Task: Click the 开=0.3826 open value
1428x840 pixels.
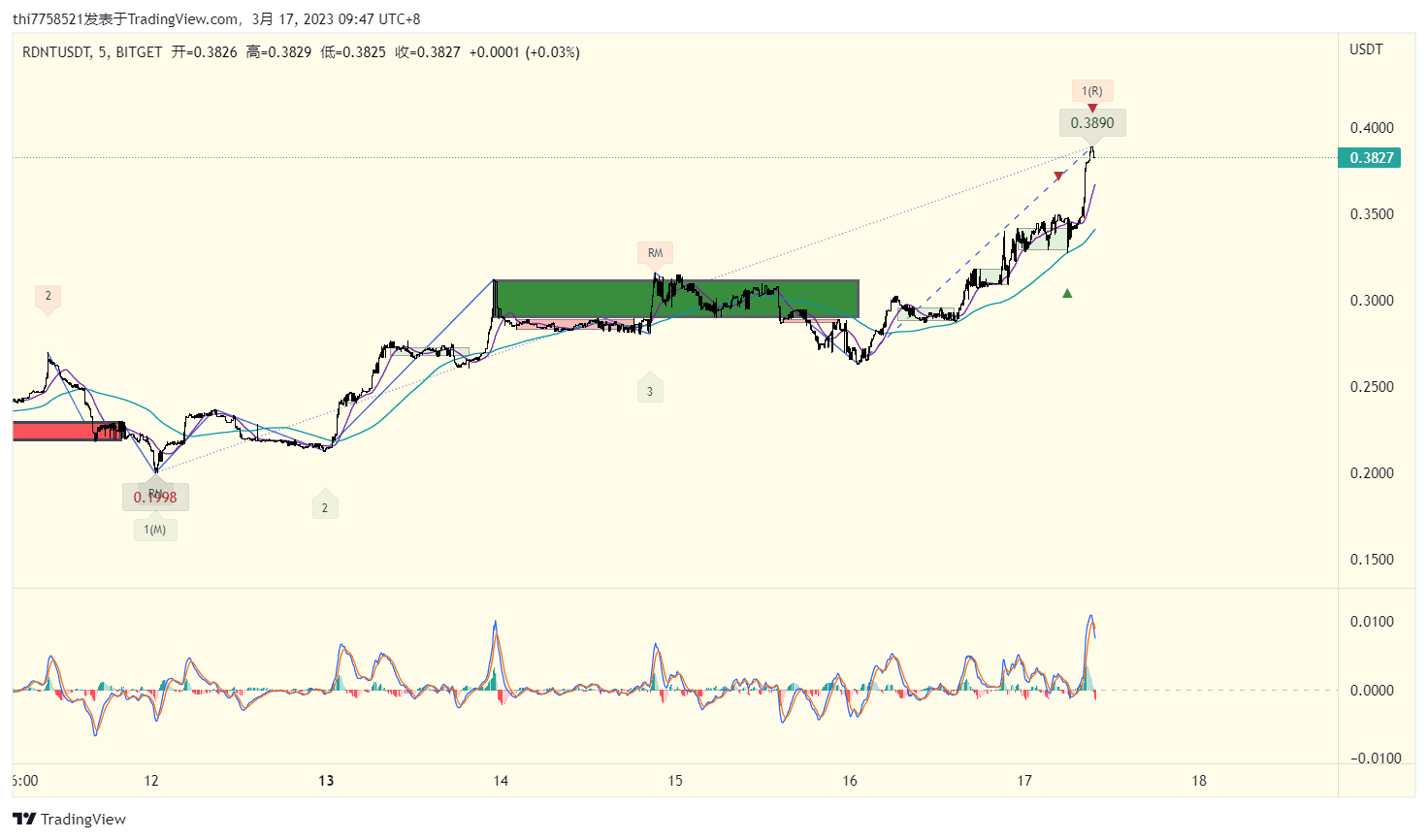Action: pyautogui.click(x=205, y=52)
